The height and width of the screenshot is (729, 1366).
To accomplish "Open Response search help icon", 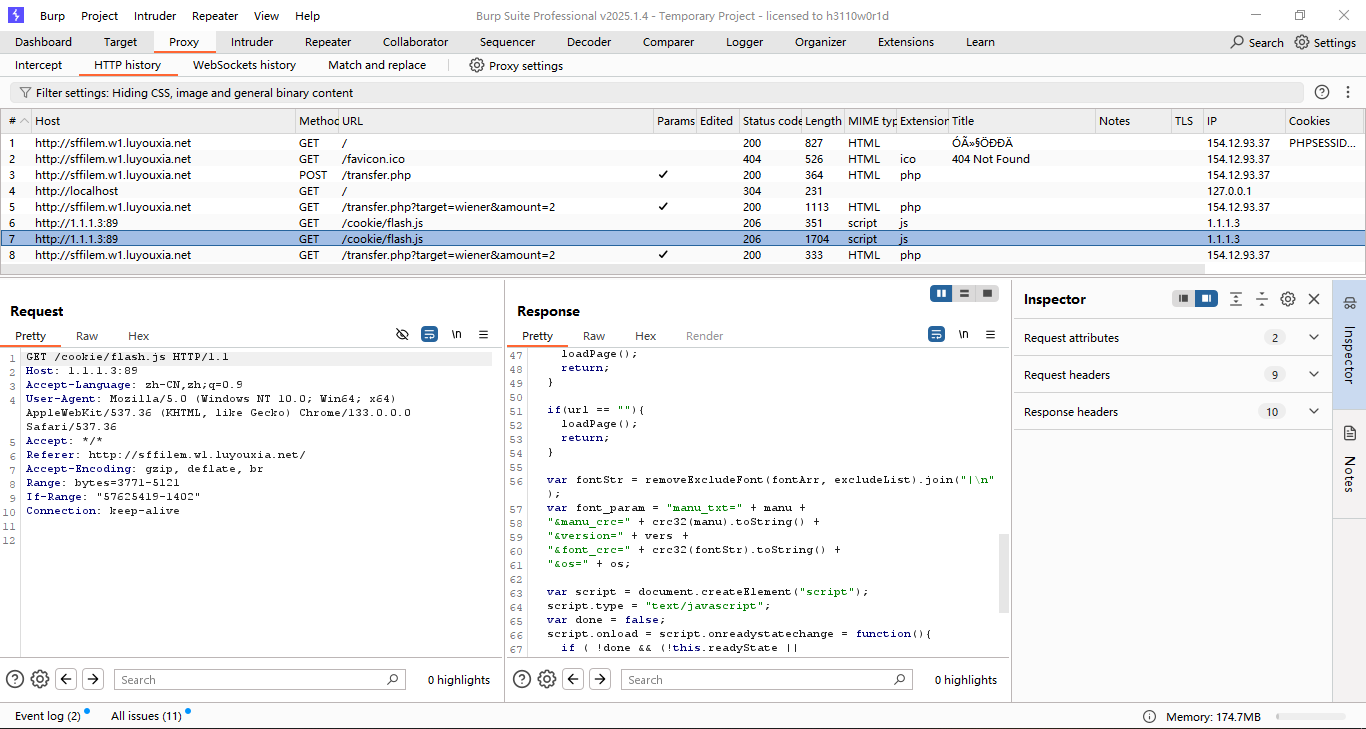I will click(x=522, y=679).
